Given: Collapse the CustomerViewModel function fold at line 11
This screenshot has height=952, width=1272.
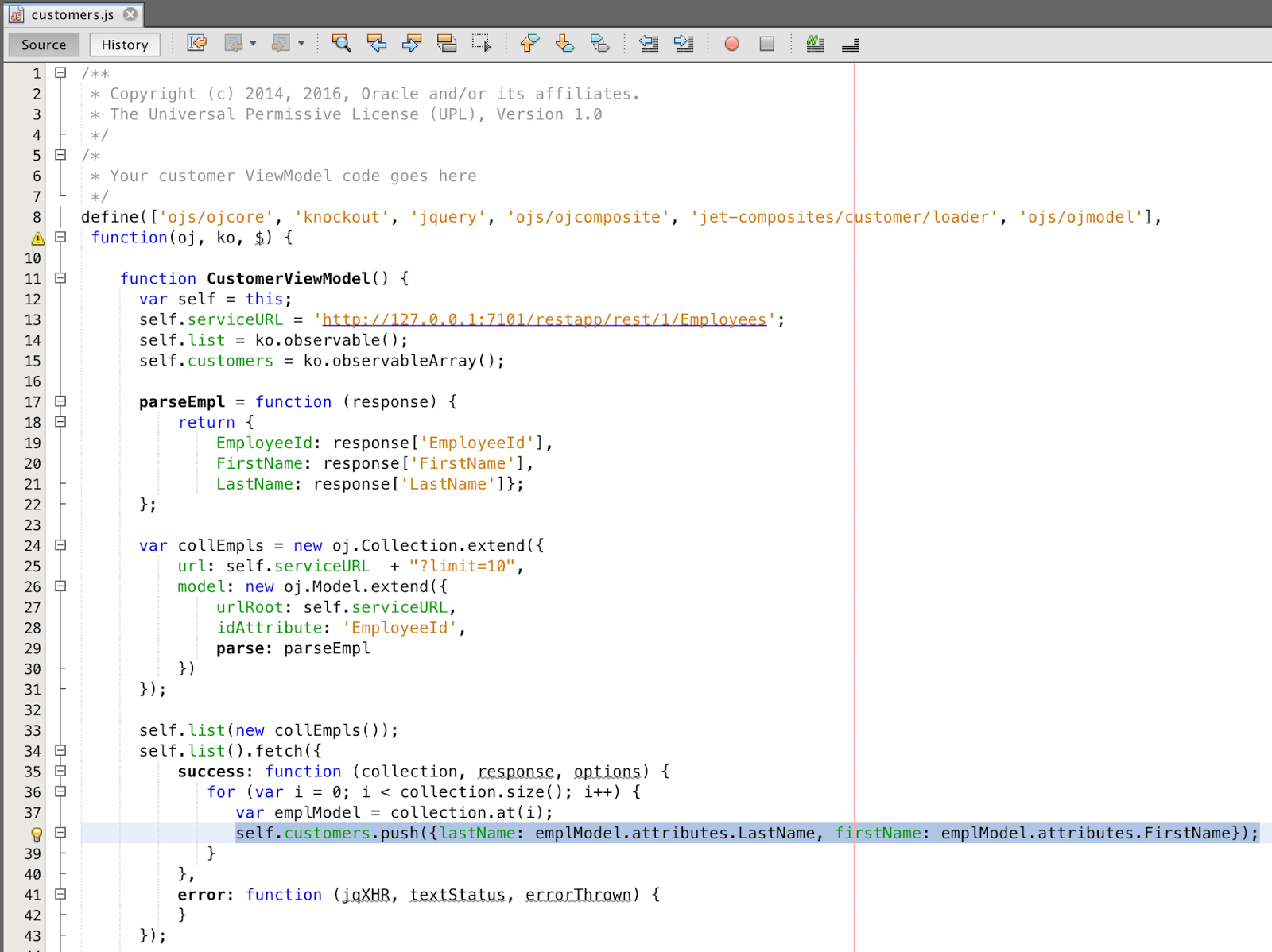Looking at the screenshot, I should 60,278.
